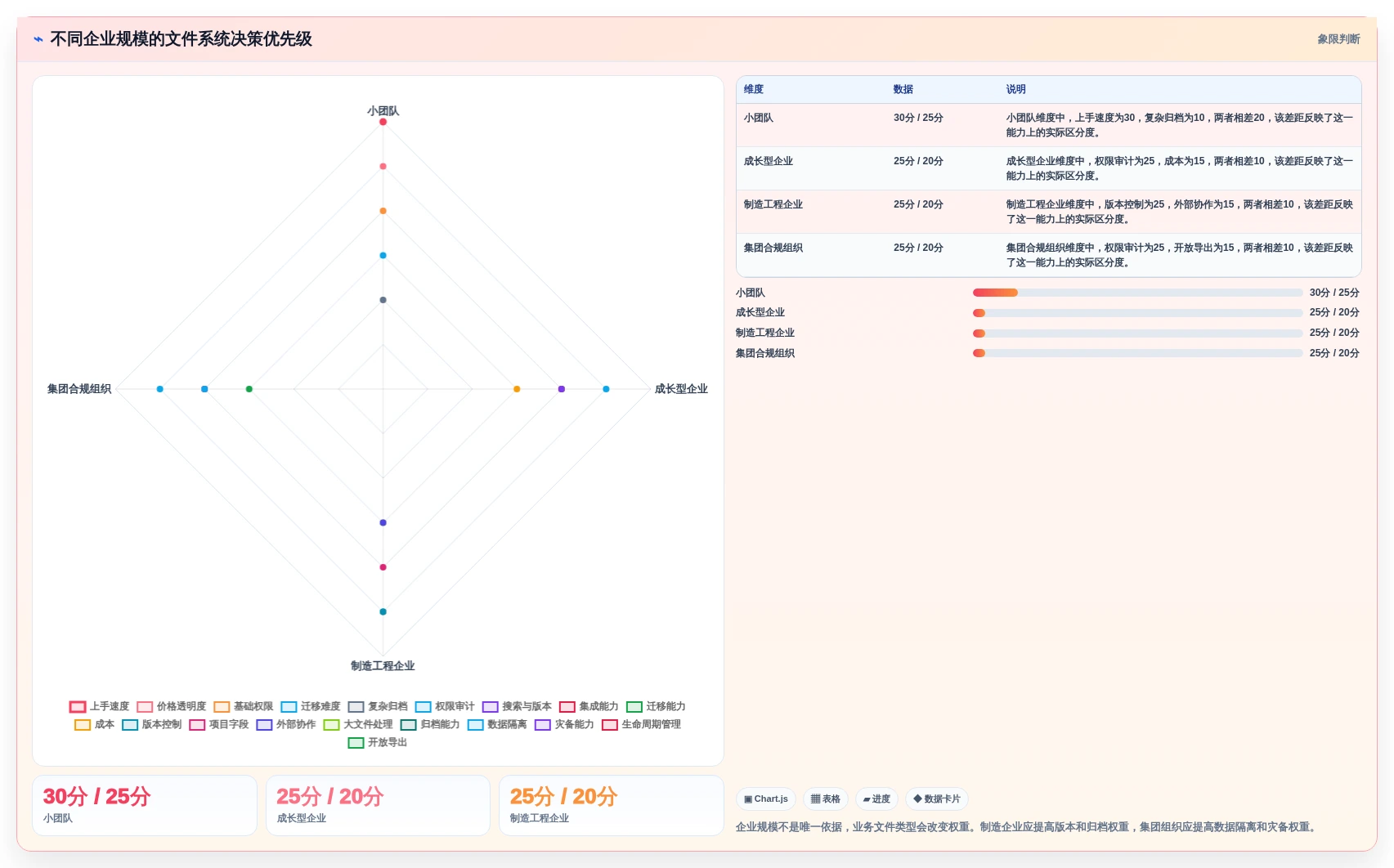This screenshot has width=1394, height=868.
Task: Select the Chart.js tag chip
Action: 766,799
